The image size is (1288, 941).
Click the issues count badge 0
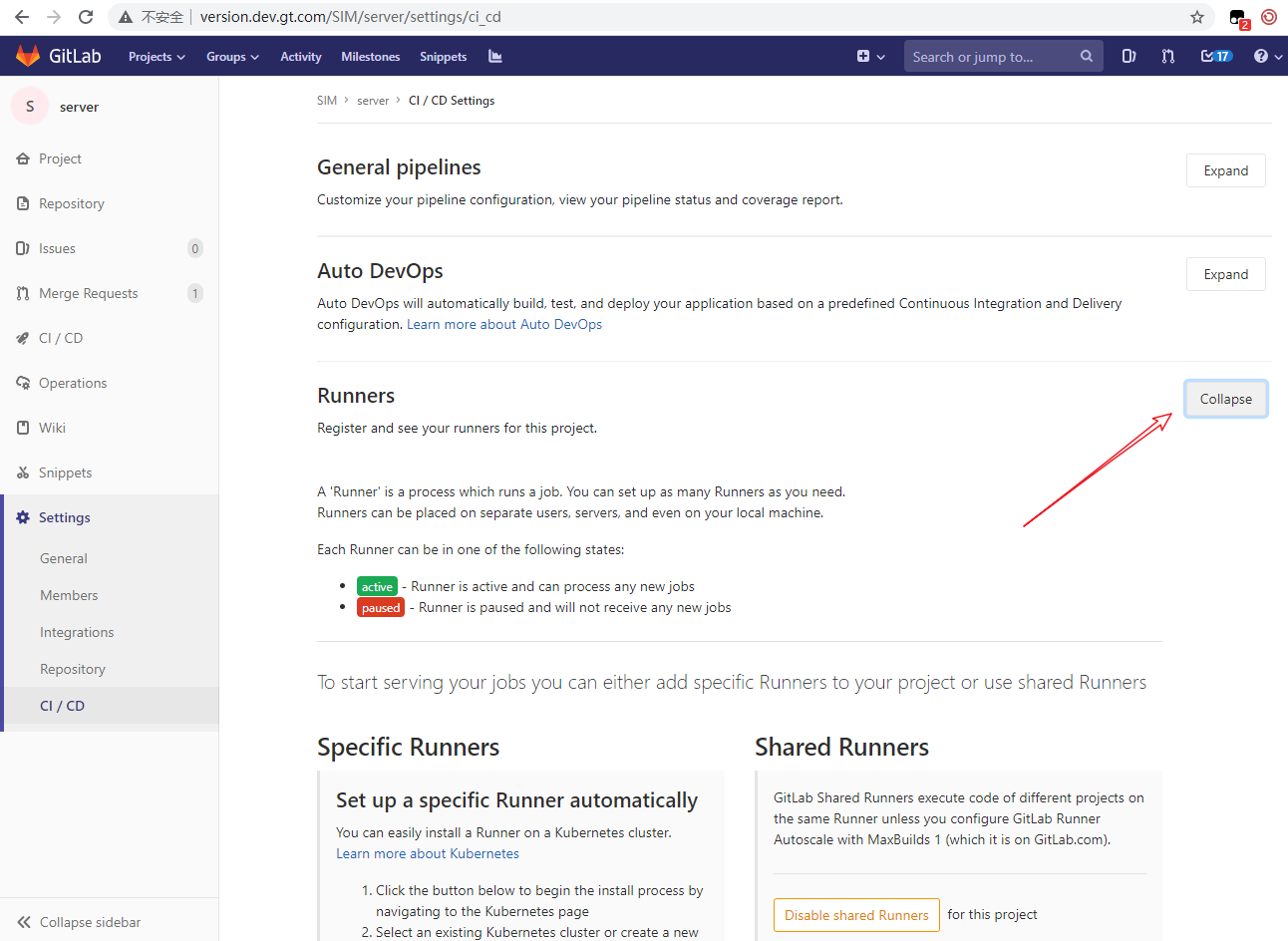click(195, 248)
